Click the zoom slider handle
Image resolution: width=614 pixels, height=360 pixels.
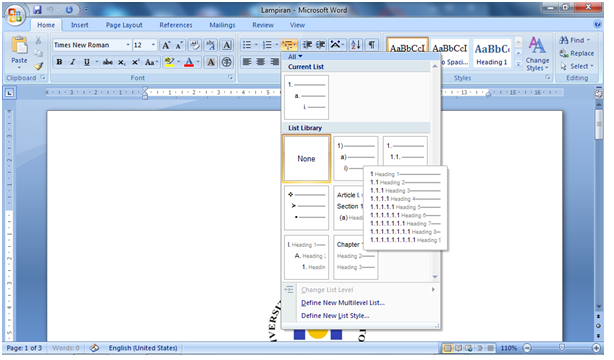click(x=562, y=347)
